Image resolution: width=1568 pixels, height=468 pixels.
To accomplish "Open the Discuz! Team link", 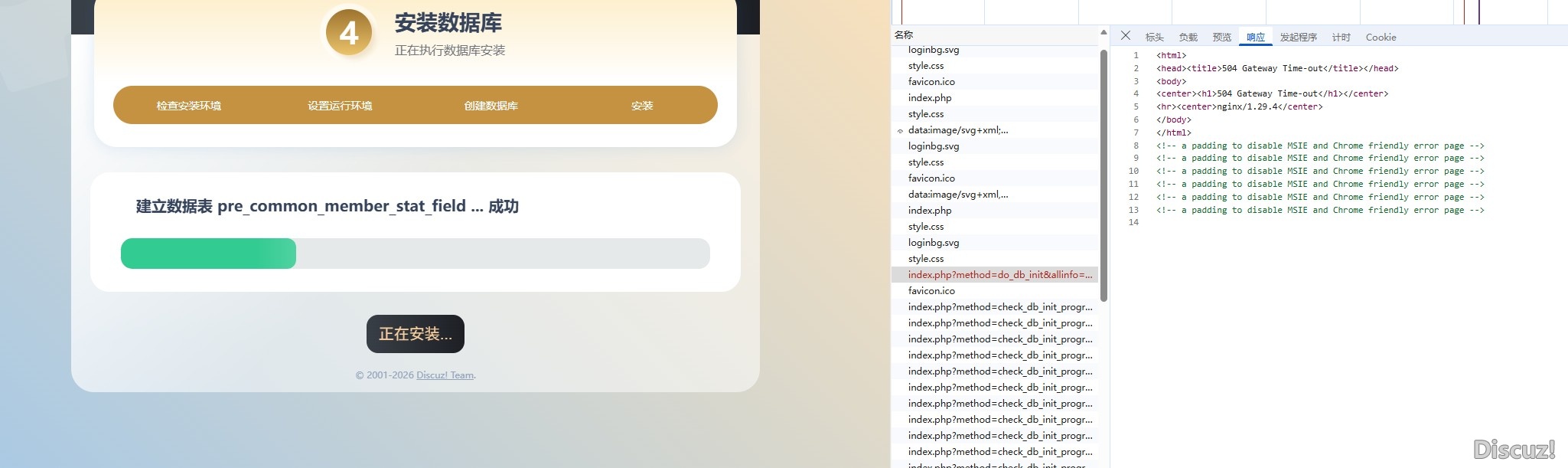I will click(445, 375).
